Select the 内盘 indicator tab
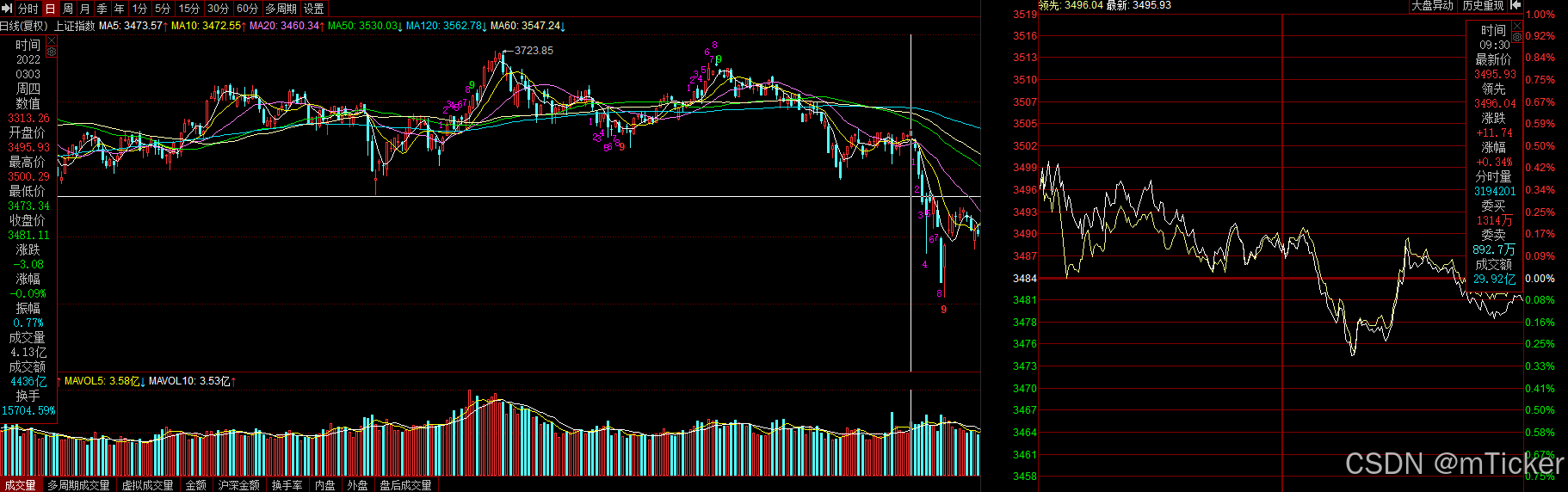 pos(324,485)
